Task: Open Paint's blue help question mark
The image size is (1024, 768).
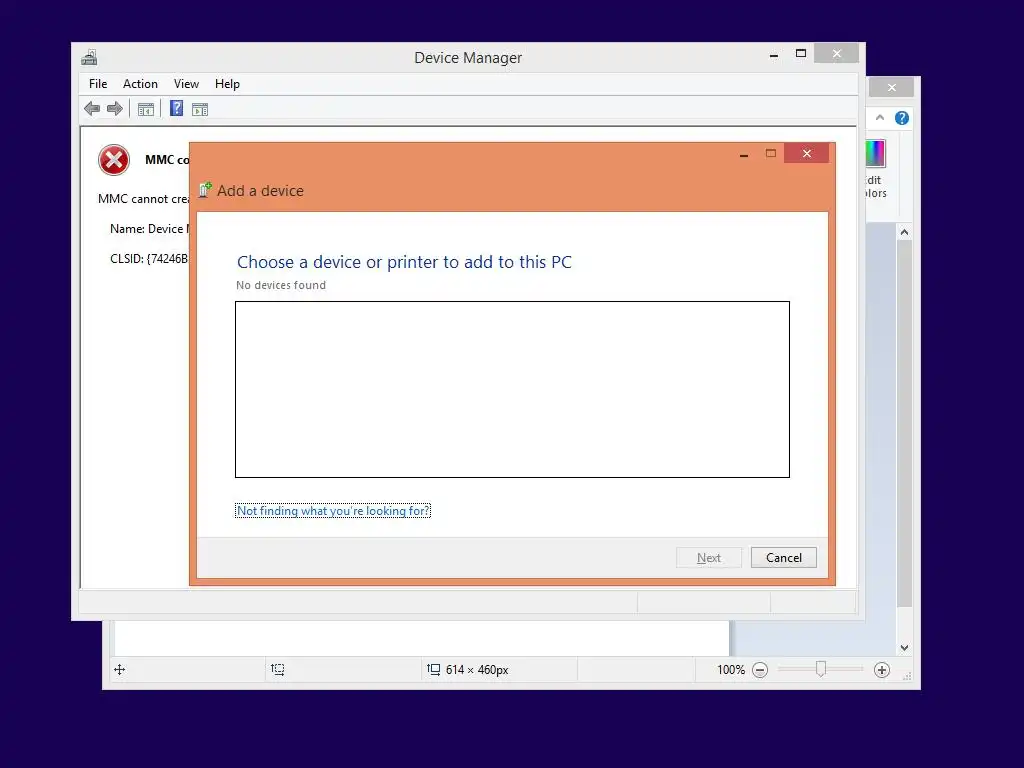Action: pyautogui.click(x=902, y=118)
